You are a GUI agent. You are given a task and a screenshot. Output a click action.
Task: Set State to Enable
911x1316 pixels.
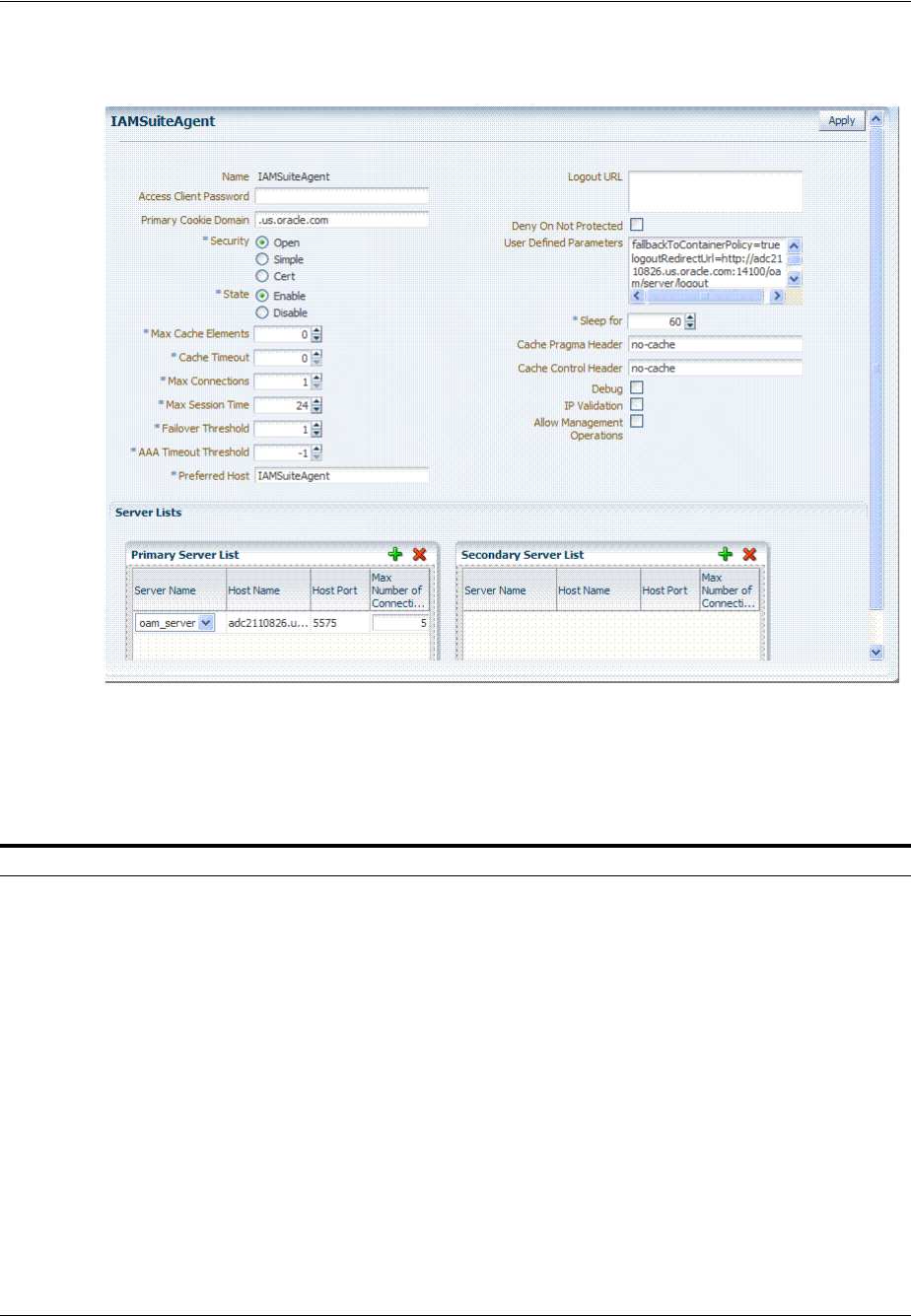click(x=262, y=296)
